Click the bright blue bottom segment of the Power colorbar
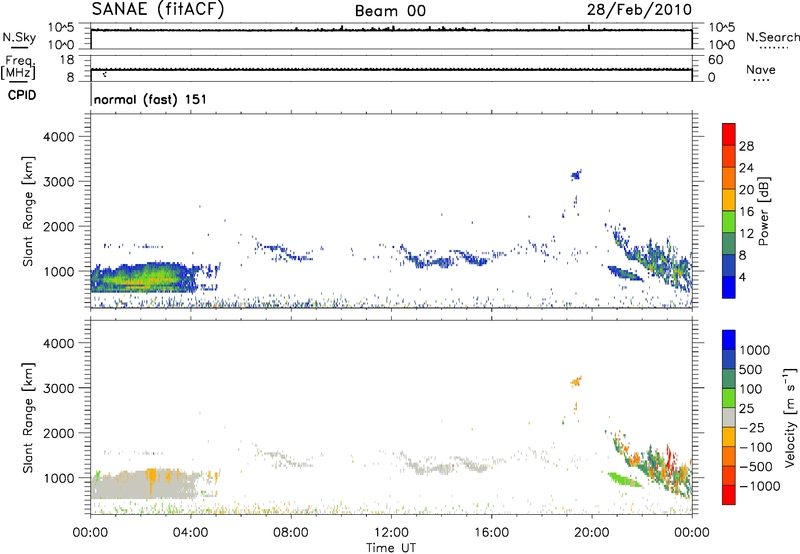 729,287
